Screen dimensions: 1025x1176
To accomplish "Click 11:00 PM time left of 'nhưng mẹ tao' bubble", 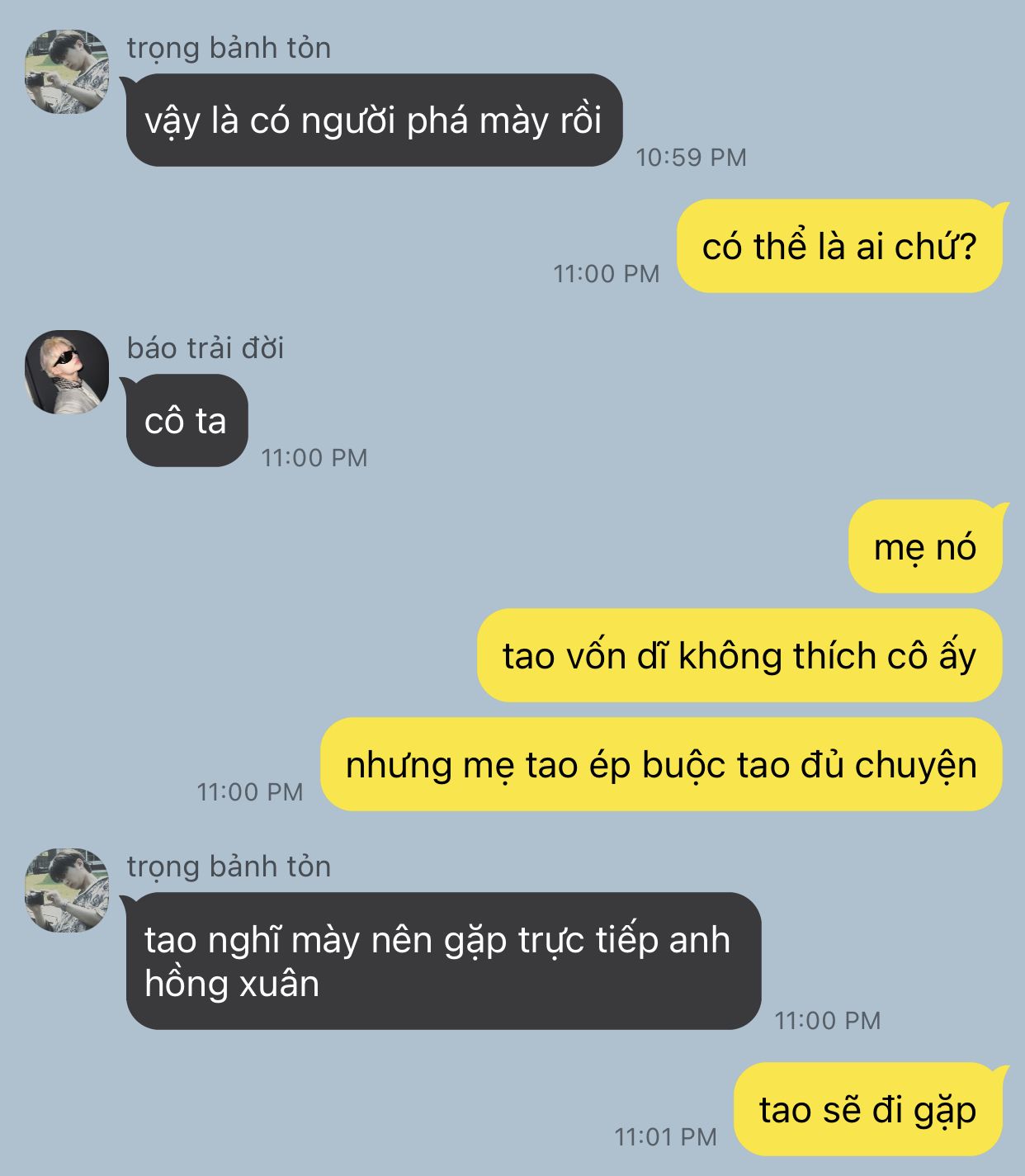I will 250,791.
